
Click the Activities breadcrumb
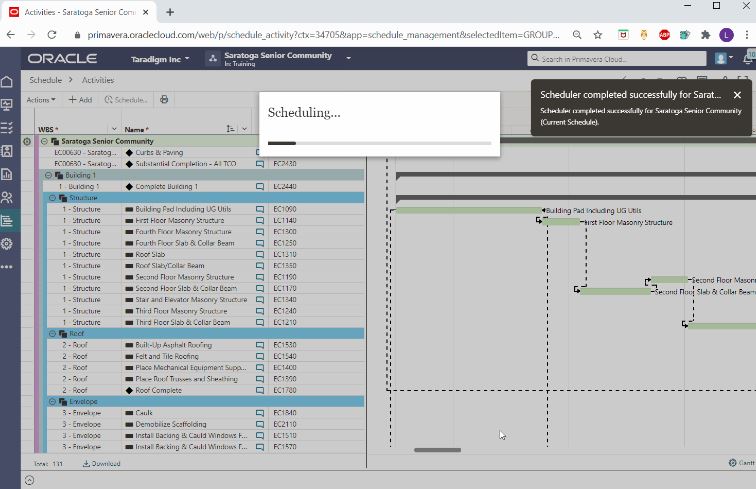click(98, 80)
